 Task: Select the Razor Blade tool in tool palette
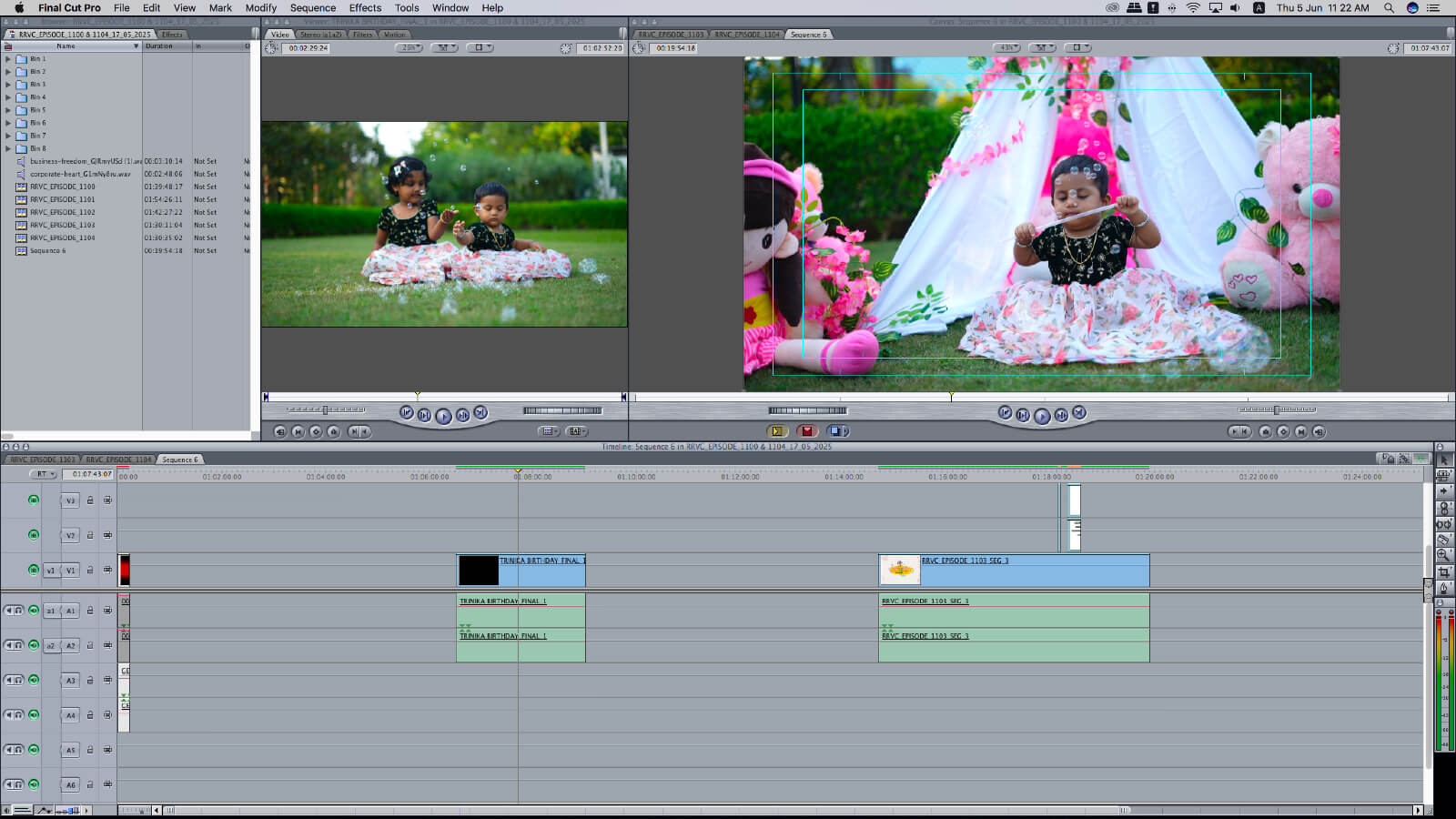(x=1444, y=540)
